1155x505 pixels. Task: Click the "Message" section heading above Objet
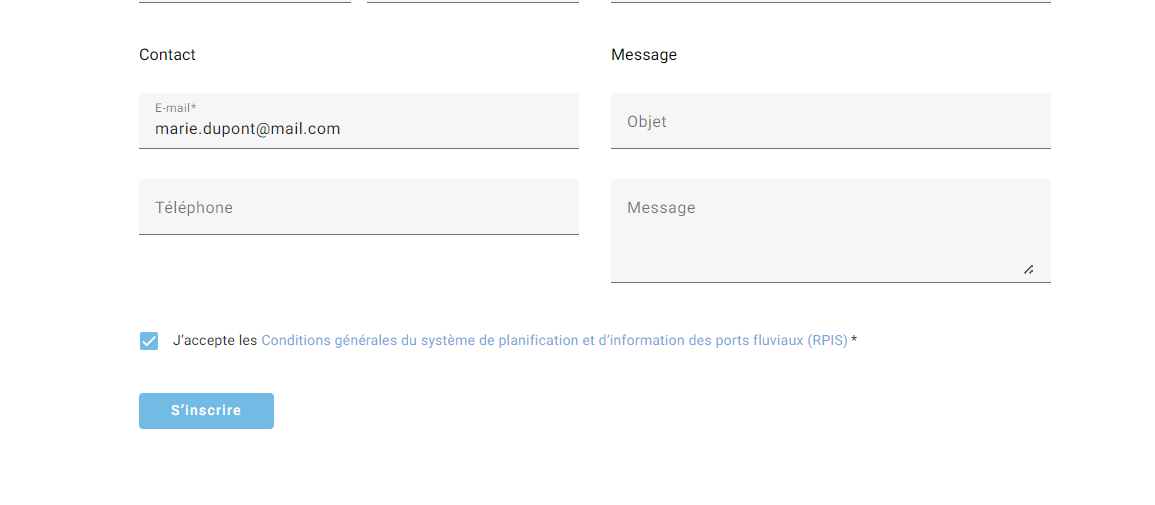point(644,54)
